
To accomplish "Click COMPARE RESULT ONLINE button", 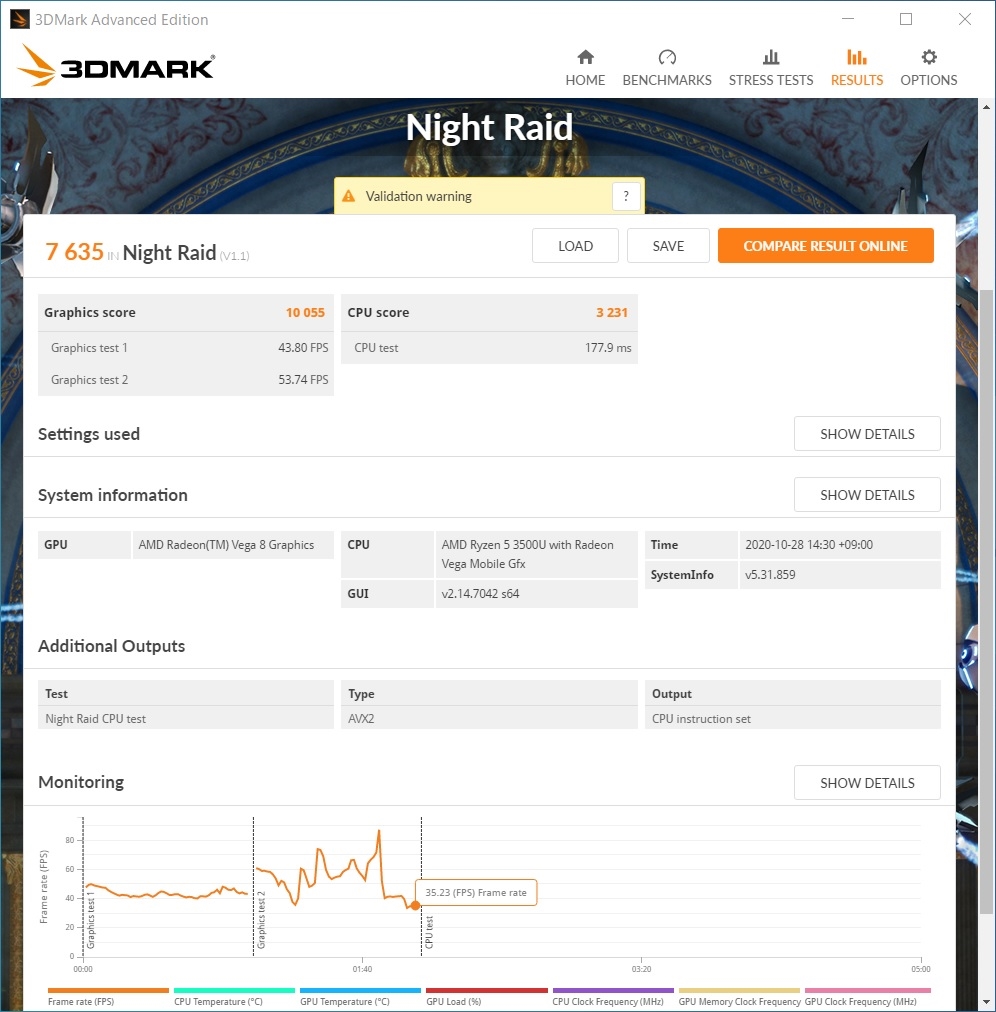I will pyautogui.click(x=826, y=246).
